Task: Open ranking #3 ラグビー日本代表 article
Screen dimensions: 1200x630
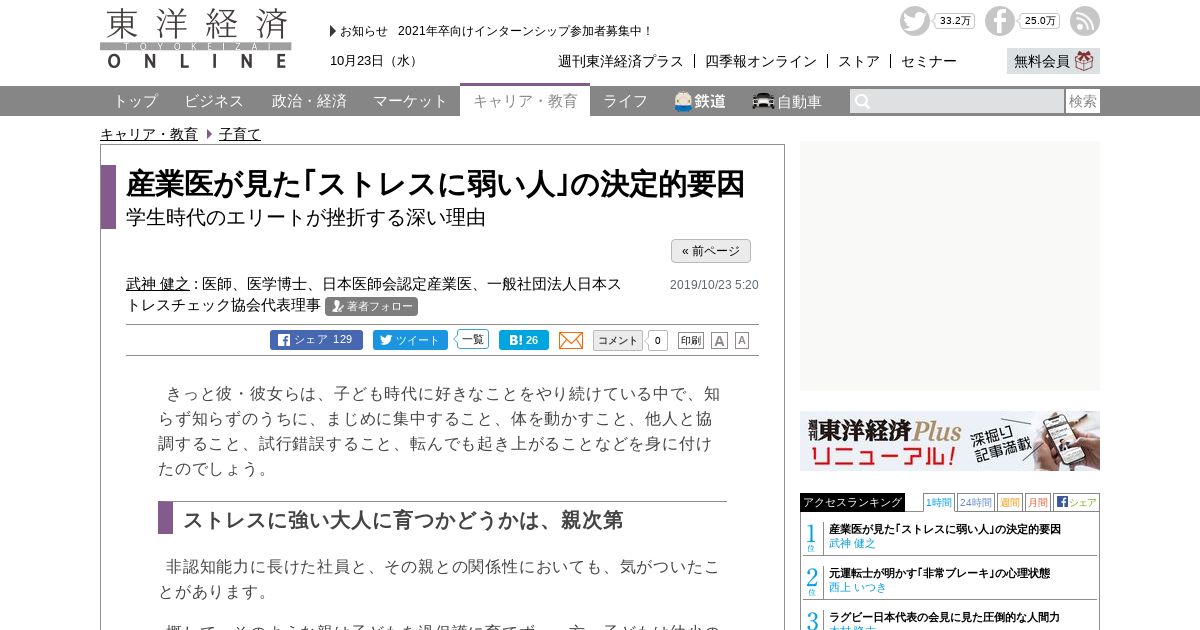Action: [944, 617]
